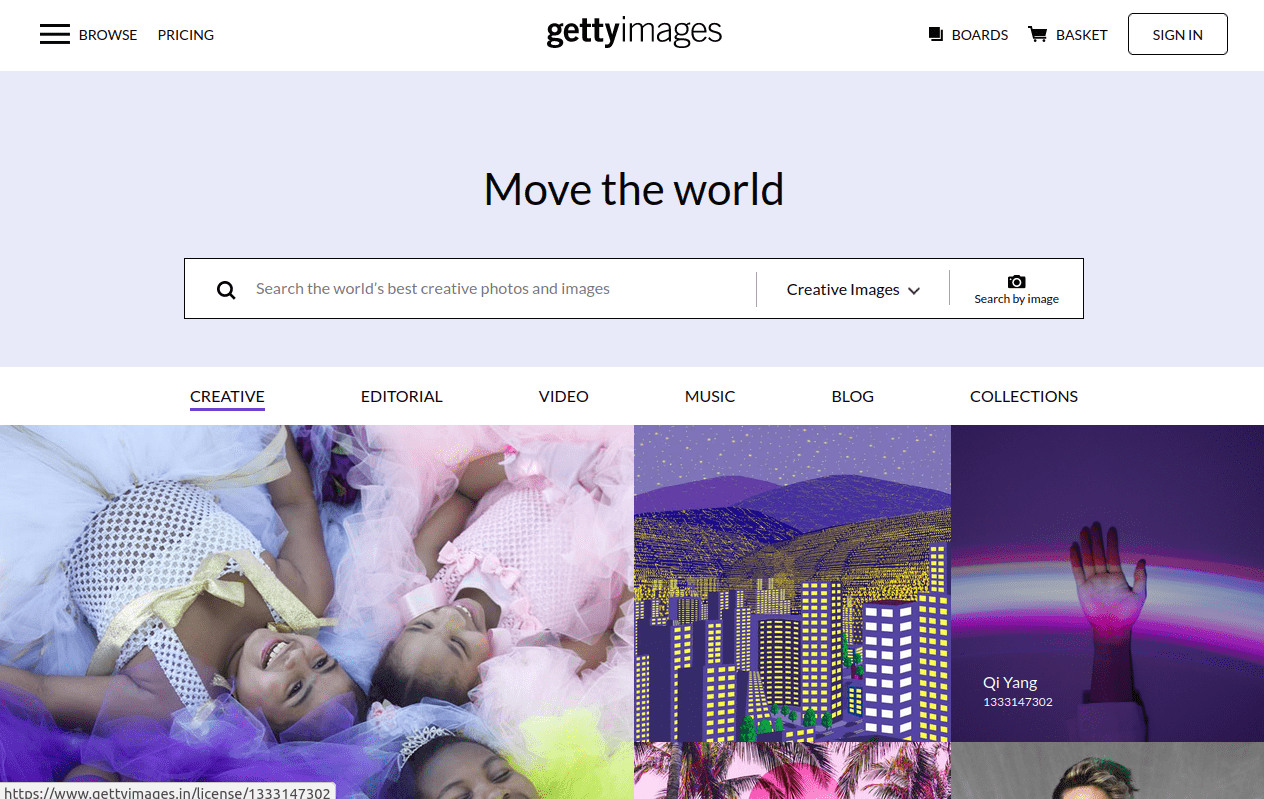Click the Sign In button
Viewport: 1264px width, 799px height.
[x=1178, y=34]
